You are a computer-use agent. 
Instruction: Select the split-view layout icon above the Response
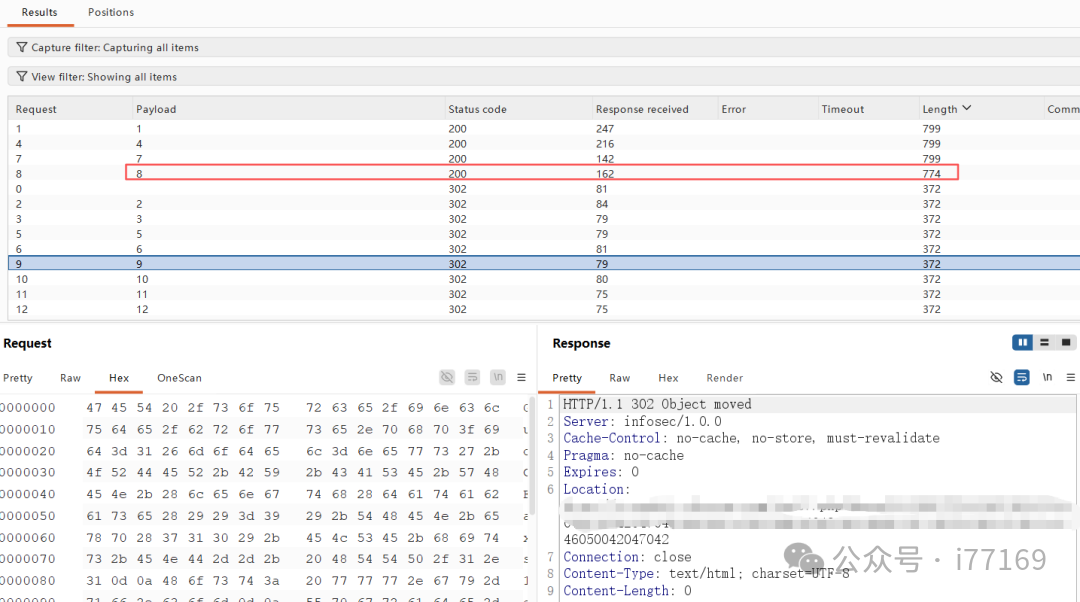tap(1044, 342)
